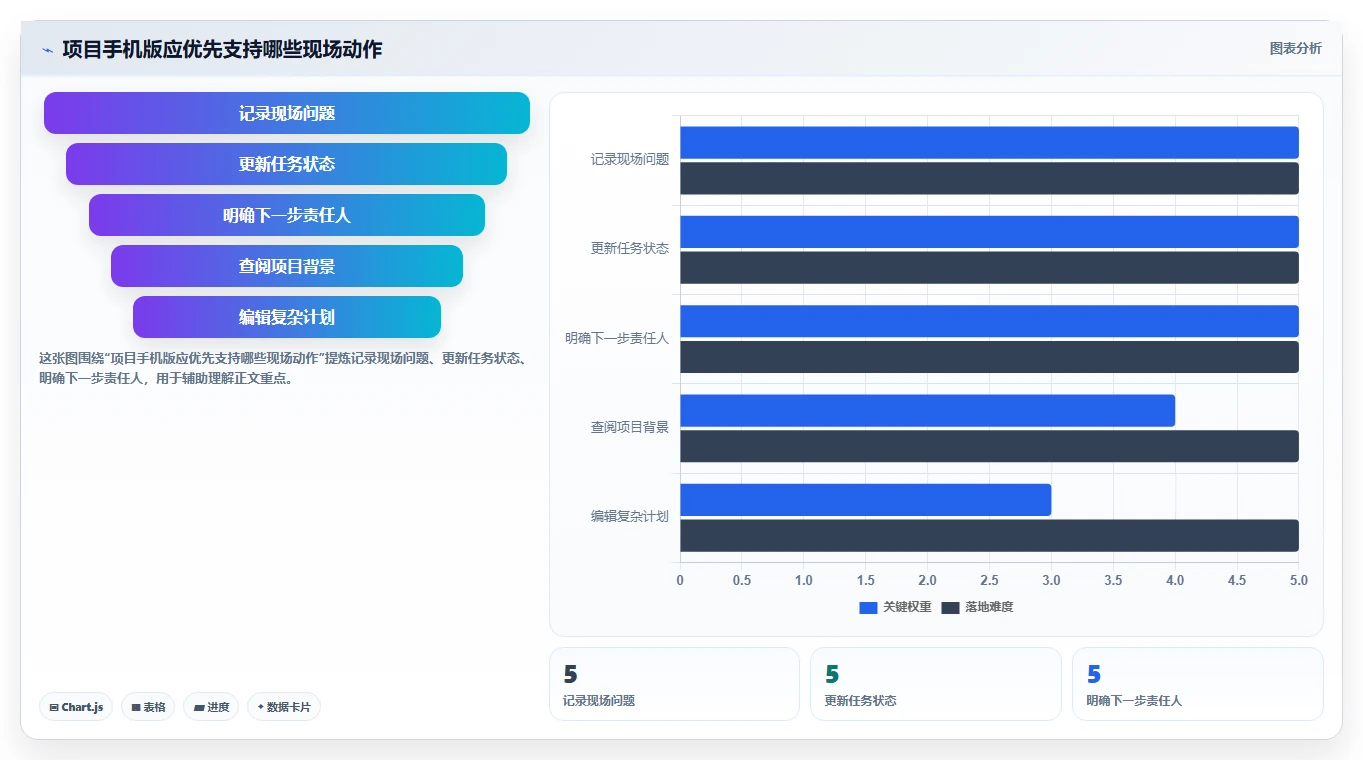Click the Chart.js tag chip
This screenshot has height=760, width=1363.
(x=76, y=707)
